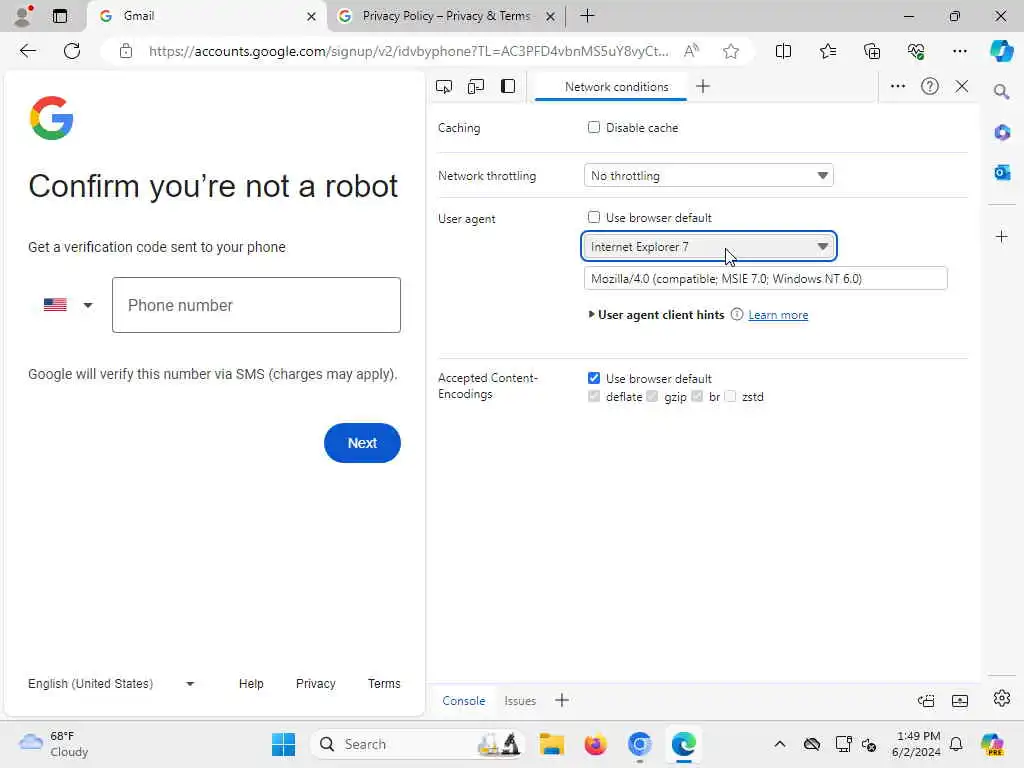The width and height of the screenshot is (1024, 768).
Task: Open the Learn more link
Action: click(778, 315)
